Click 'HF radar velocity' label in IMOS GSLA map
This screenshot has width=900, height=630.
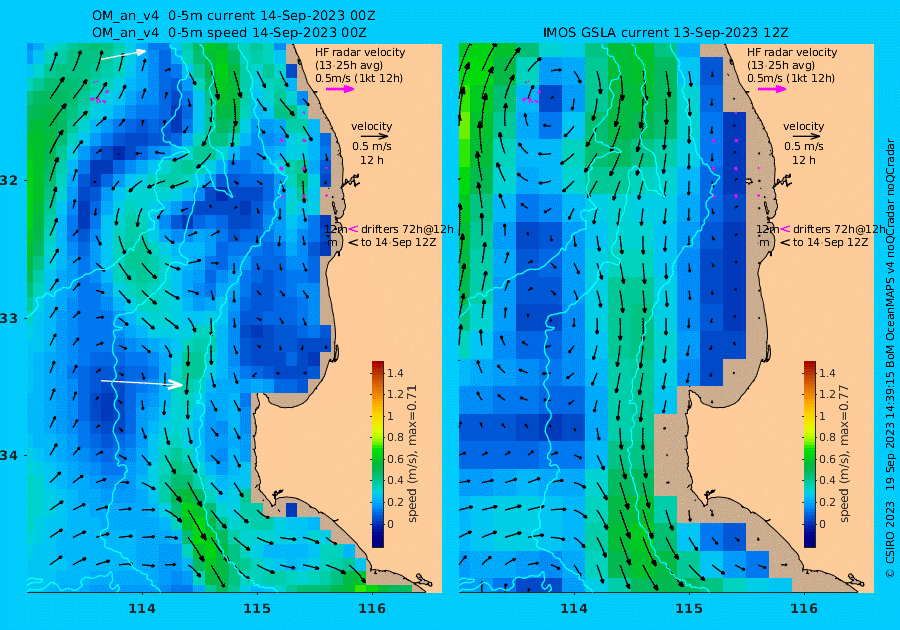[x=792, y=52]
